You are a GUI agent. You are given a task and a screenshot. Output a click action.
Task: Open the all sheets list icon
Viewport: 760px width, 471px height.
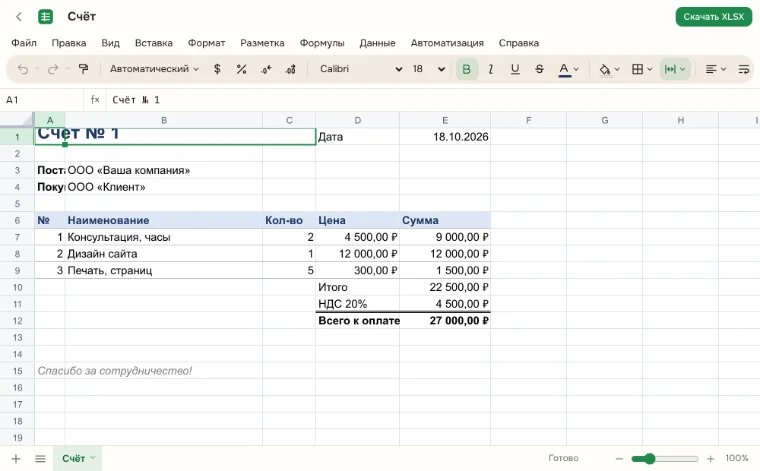click(40, 458)
